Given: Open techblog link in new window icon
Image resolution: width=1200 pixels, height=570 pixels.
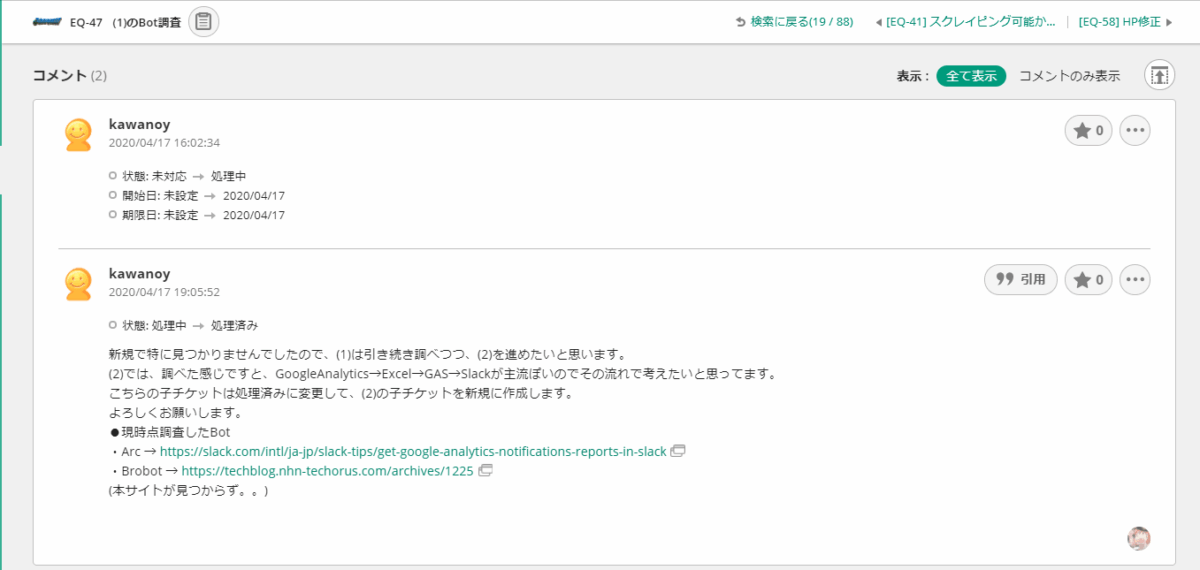Looking at the screenshot, I should coord(486,470).
